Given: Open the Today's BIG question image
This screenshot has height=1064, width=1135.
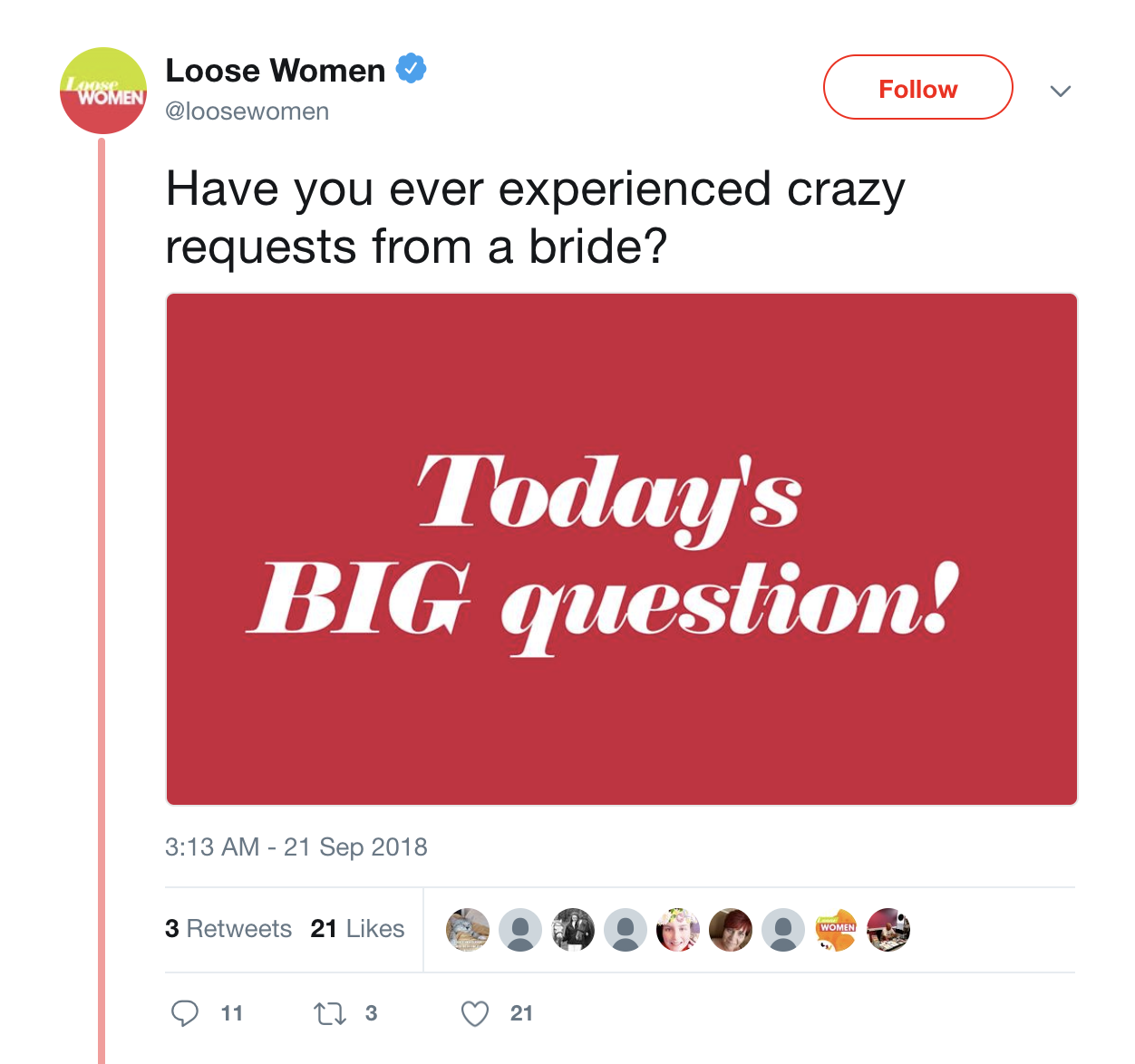Looking at the screenshot, I should click(x=622, y=549).
